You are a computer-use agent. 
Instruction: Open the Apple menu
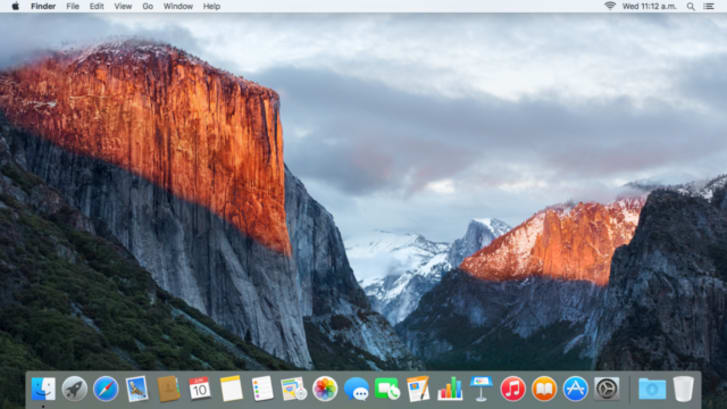pyautogui.click(x=15, y=6)
